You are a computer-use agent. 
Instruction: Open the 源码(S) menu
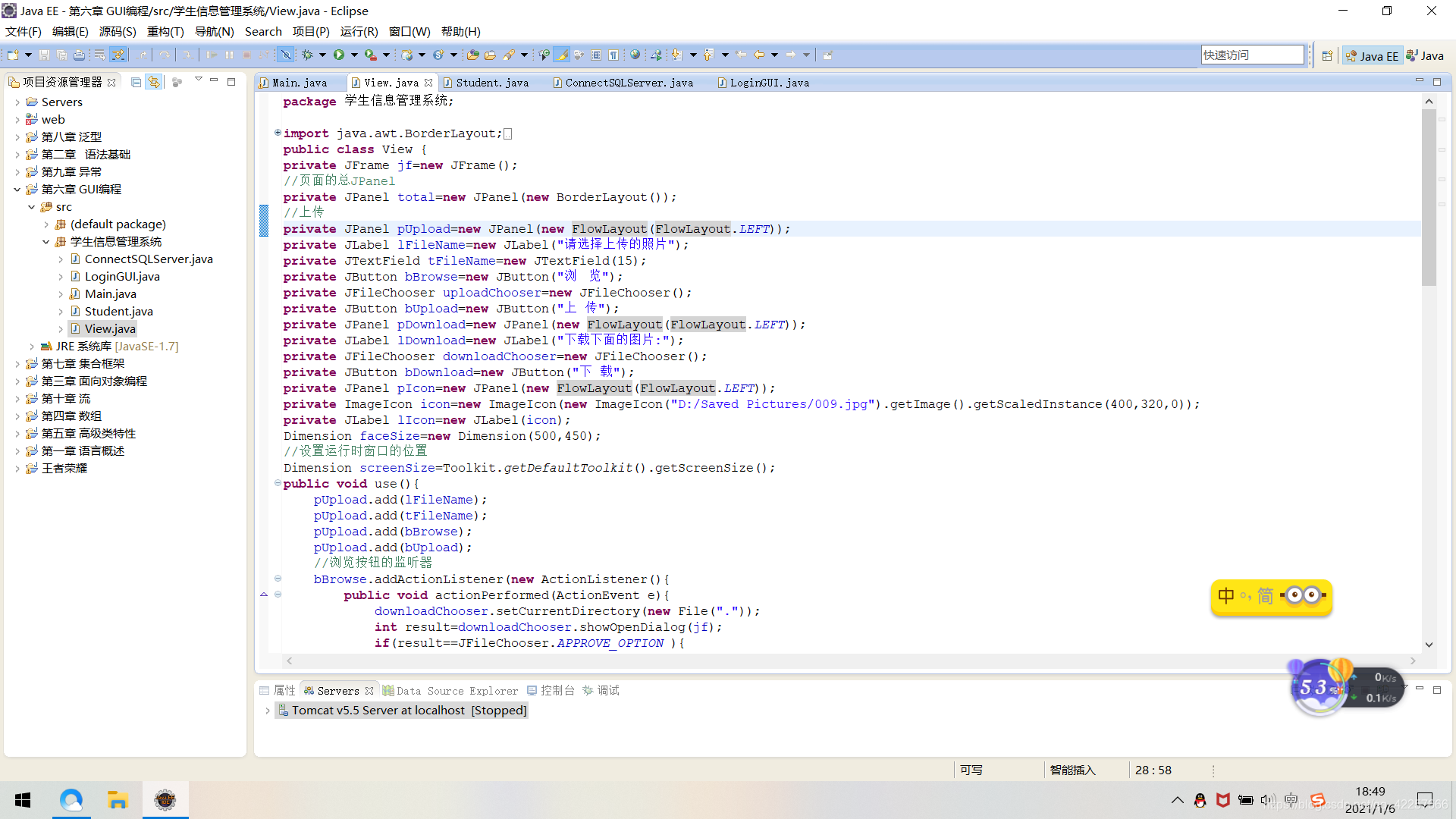pyautogui.click(x=118, y=31)
